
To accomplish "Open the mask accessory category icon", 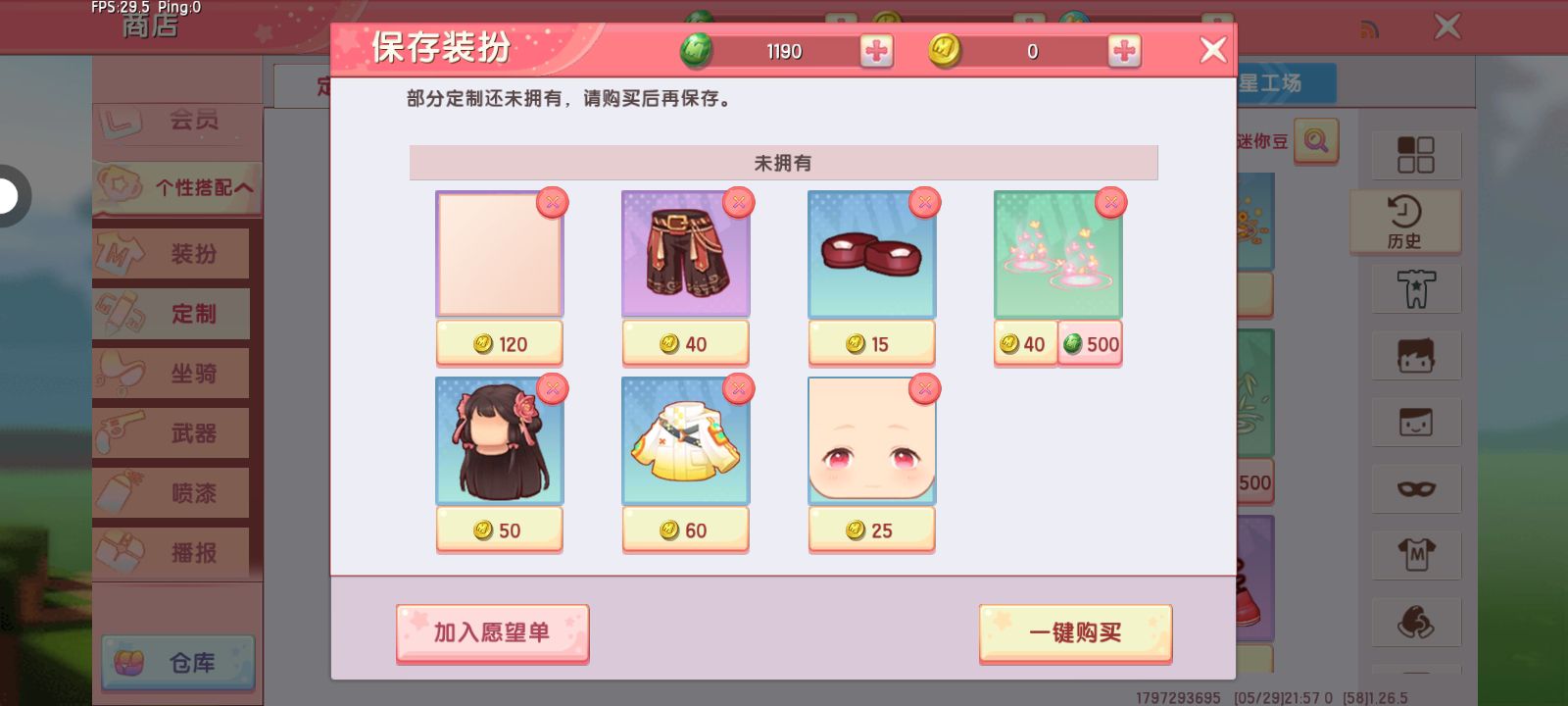I will click(x=1416, y=488).
